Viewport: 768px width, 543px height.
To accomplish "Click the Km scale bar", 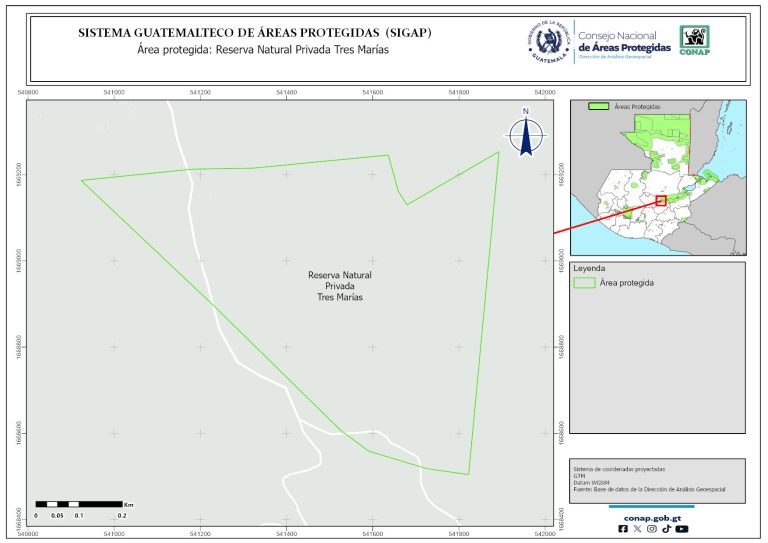I will (80, 504).
